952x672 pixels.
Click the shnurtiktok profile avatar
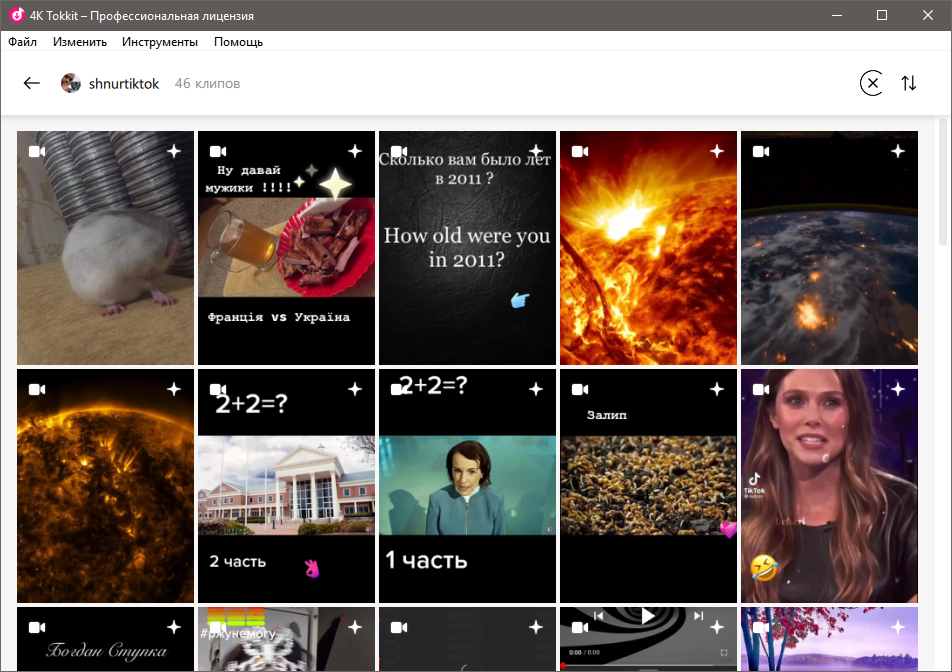click(71, 83)
